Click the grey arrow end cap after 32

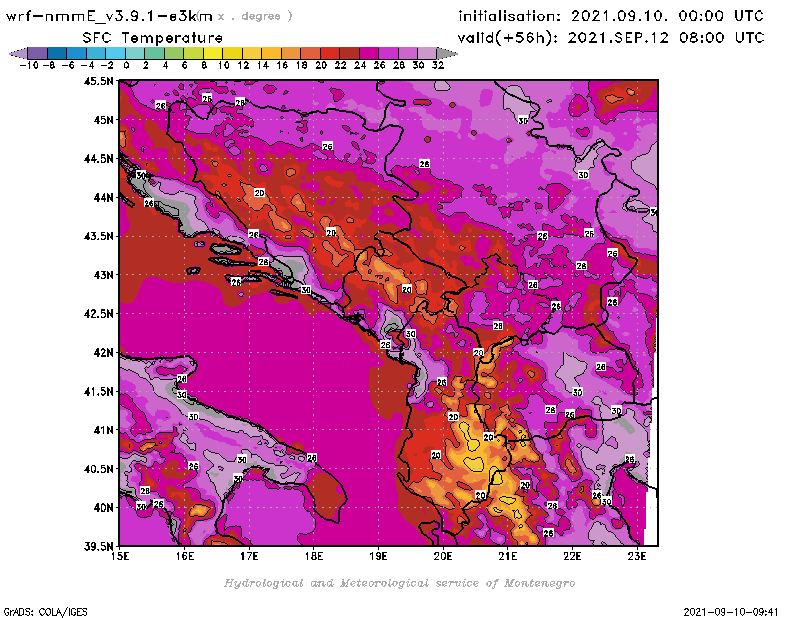tap(447, 53)
